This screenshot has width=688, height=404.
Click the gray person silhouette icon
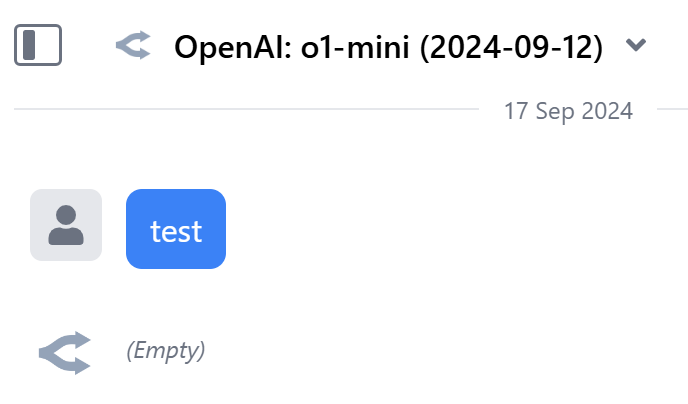coord(66,225)
